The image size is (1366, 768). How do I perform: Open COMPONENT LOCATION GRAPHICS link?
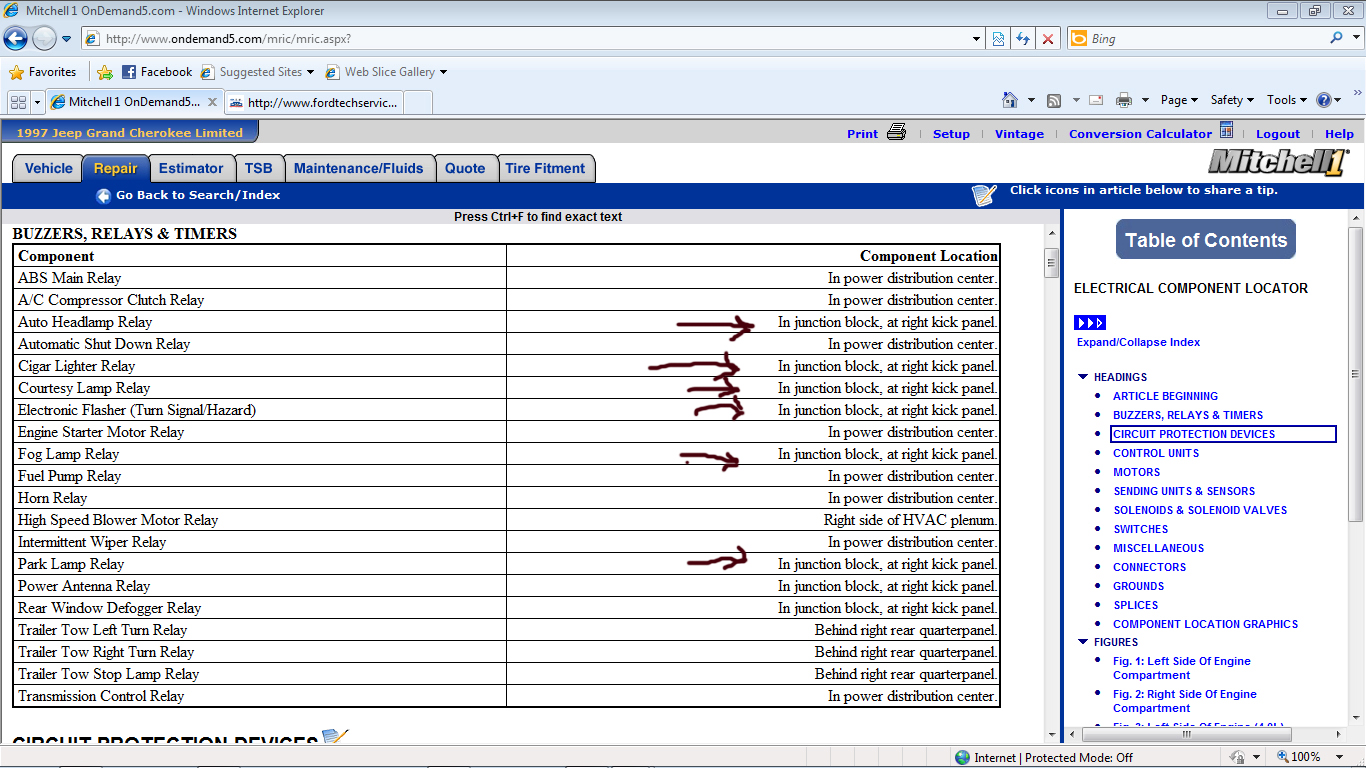point(1205,624)
